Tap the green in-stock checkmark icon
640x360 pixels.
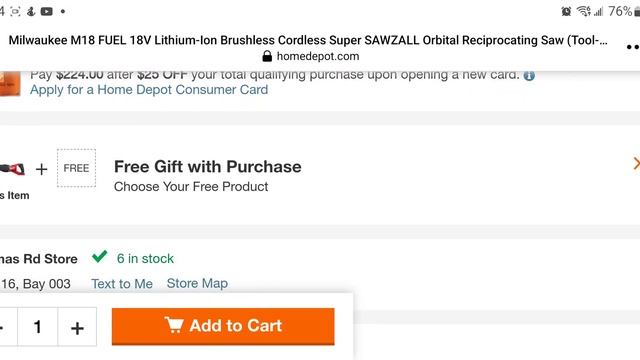(x=100, y=257)
